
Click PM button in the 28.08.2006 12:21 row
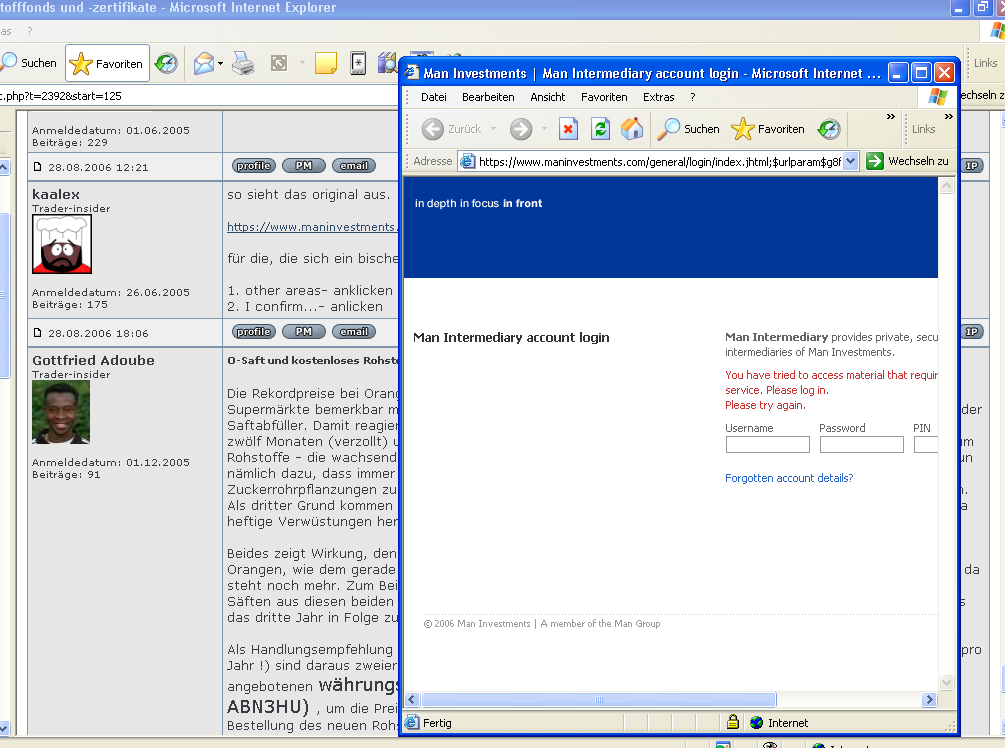pos(304,165)
